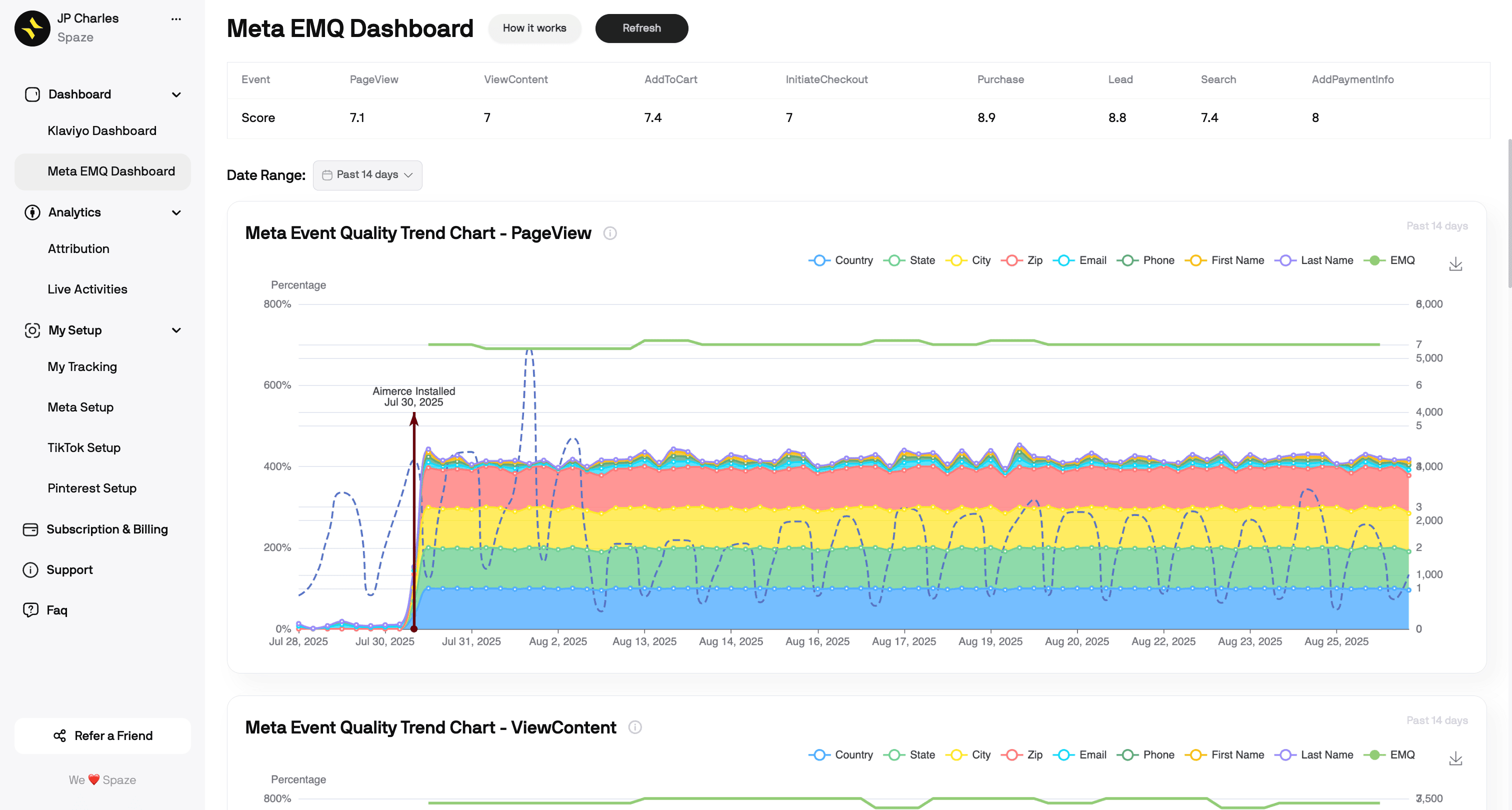Image resolution: width=1512 pixels, height=810 pixels.
Task: Click the Refresh button
Action: pyautogui.click(x=641, y=28)
